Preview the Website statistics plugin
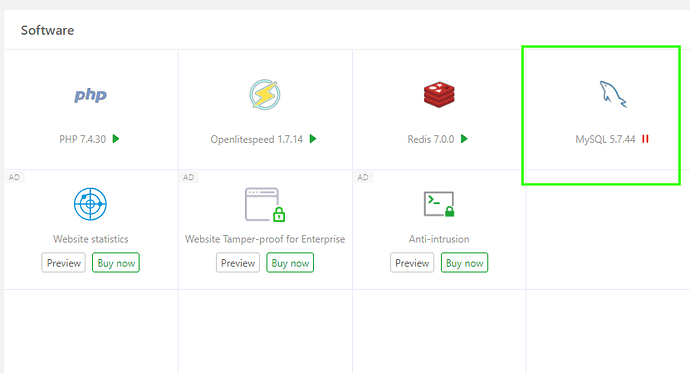Screen dimensions: 690x373 (x=64, y=263)
